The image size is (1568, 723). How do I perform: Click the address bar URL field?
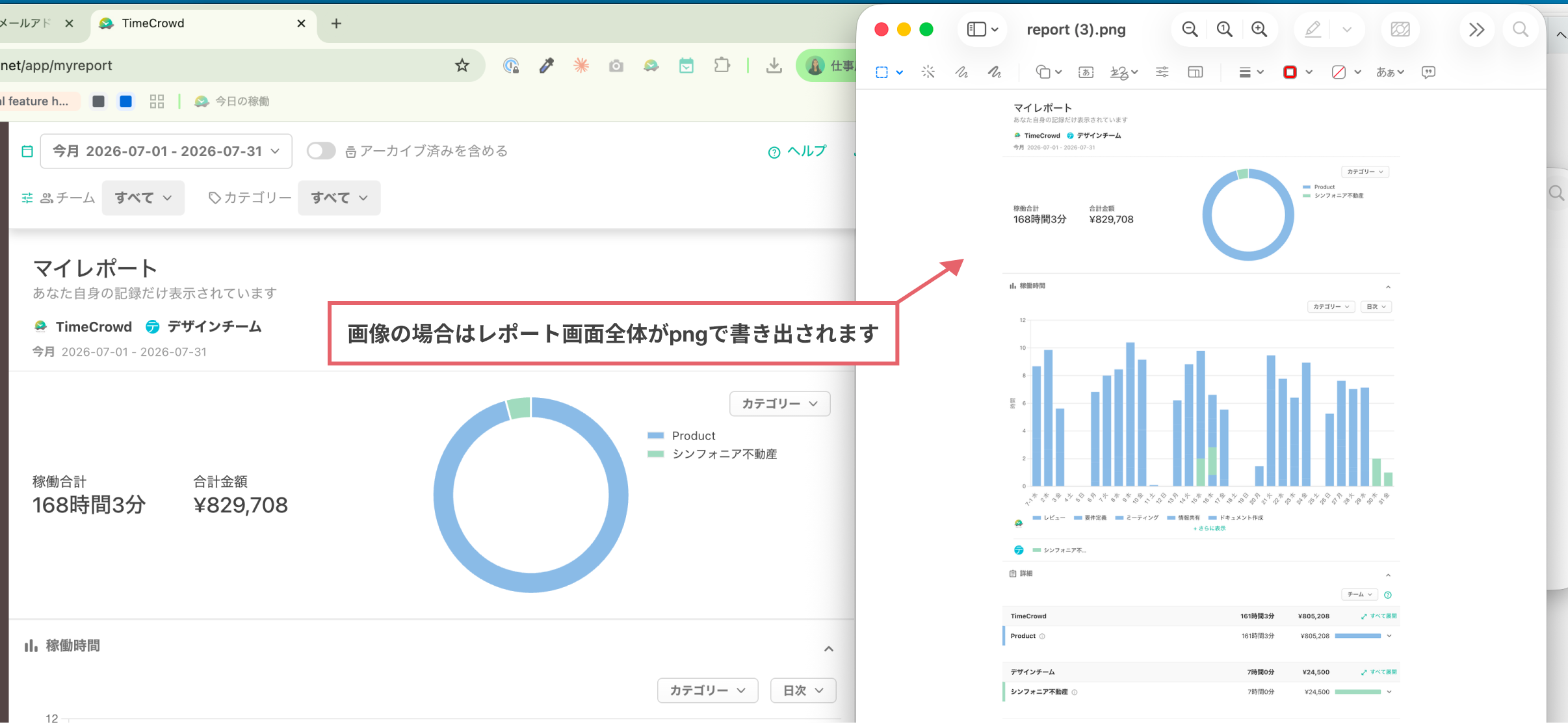click(221, 65)
